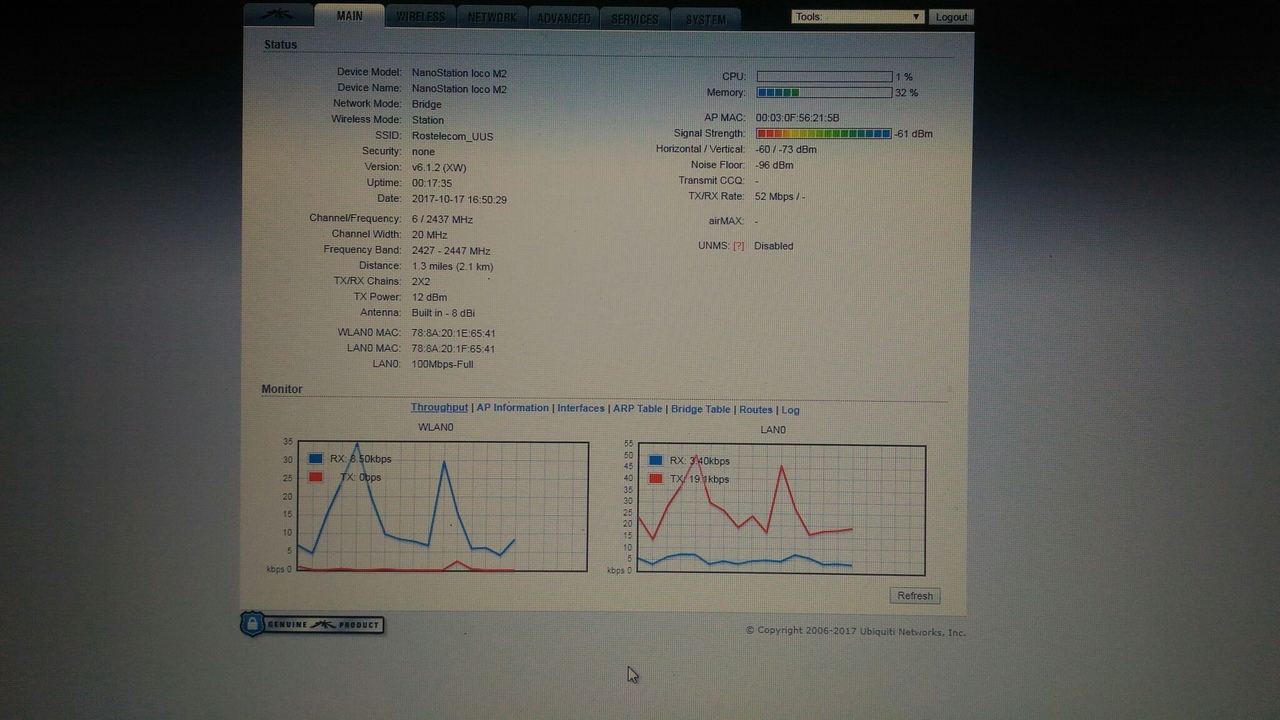Click the LAN0 MAC address value
The height and width of the screenshot is (720, 1280).
coord(453,349)
